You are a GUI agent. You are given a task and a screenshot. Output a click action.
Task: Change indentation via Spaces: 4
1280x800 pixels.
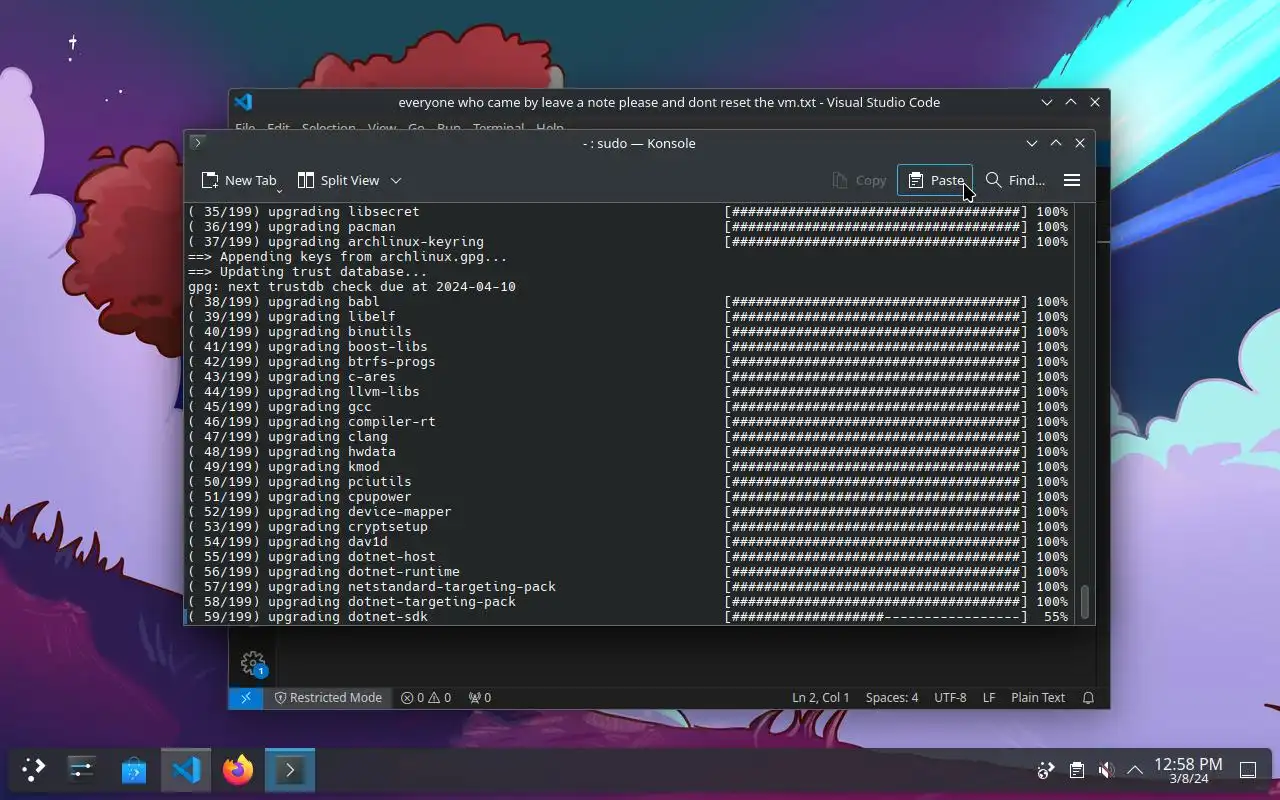(892, 697)
